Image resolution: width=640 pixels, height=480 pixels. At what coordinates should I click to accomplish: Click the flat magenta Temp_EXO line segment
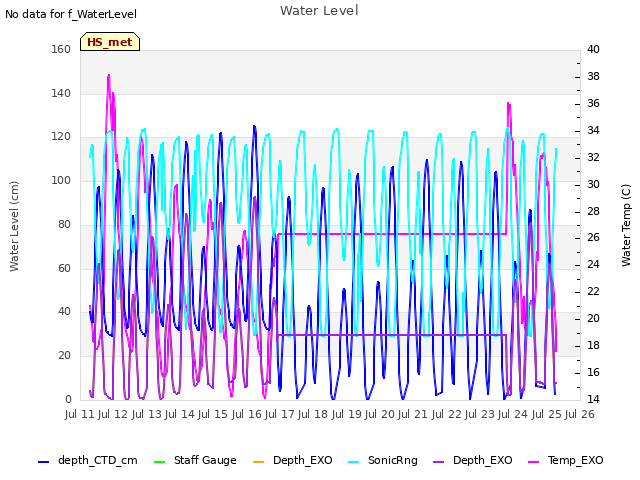coord(392,234)
